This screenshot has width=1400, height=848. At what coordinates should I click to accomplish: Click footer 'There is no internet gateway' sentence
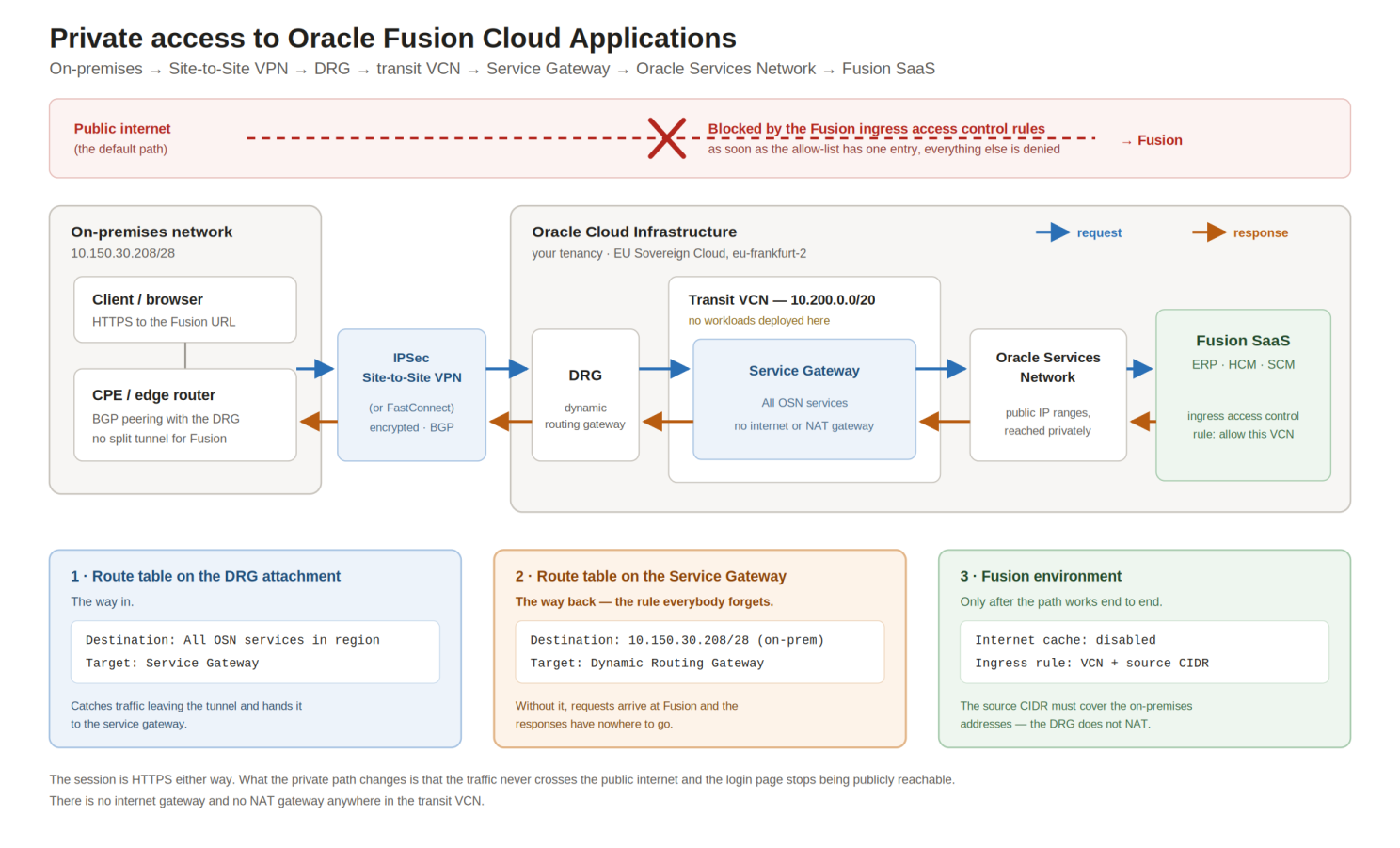[267, 801]
